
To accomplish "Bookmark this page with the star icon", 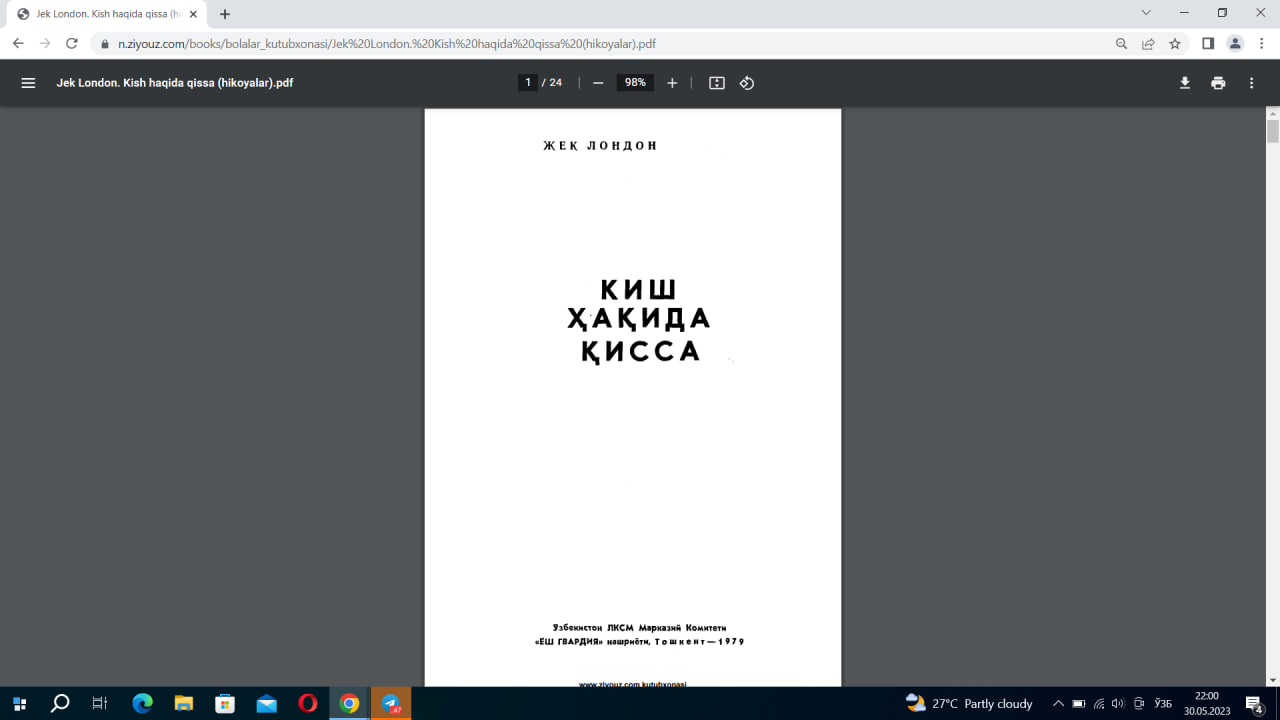I will (x=1175, y=44).
